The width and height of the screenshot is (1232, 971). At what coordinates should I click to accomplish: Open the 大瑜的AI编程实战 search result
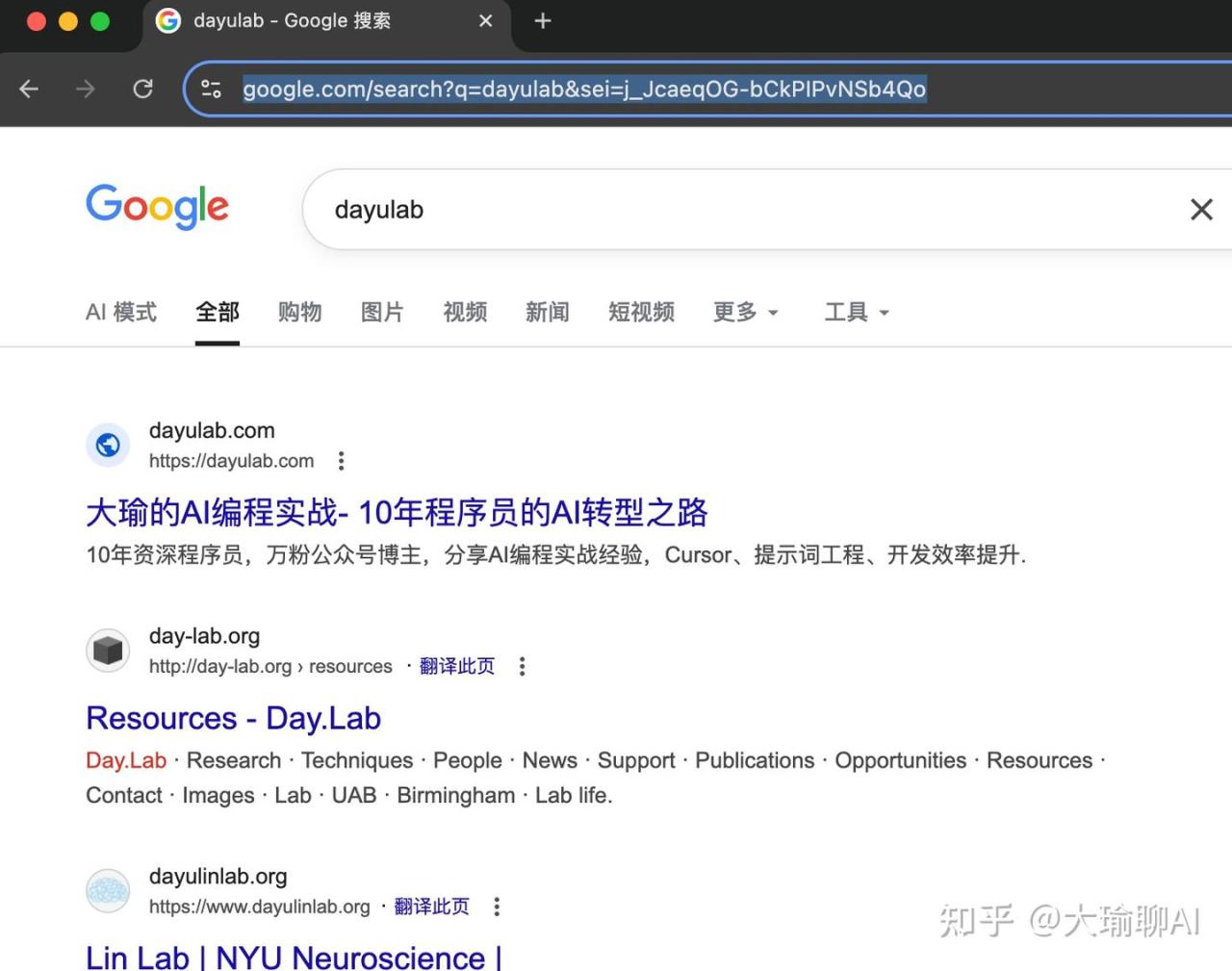[x=397, y=513]
